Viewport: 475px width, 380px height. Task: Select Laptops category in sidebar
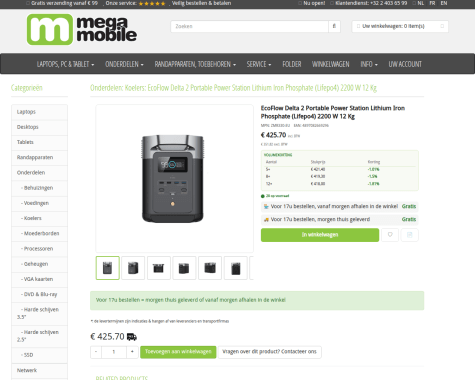[x=39, y=112]
